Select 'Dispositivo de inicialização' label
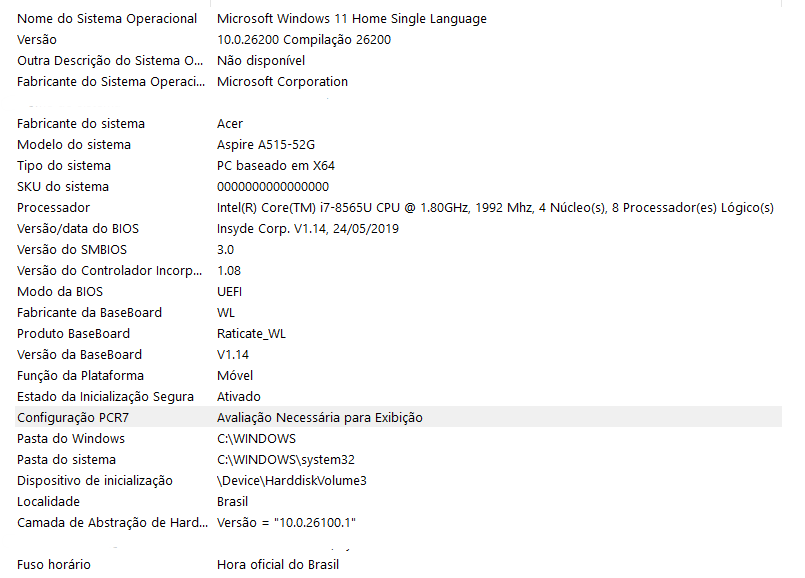Viewport: 805px width, 578px height. [95, 481]
